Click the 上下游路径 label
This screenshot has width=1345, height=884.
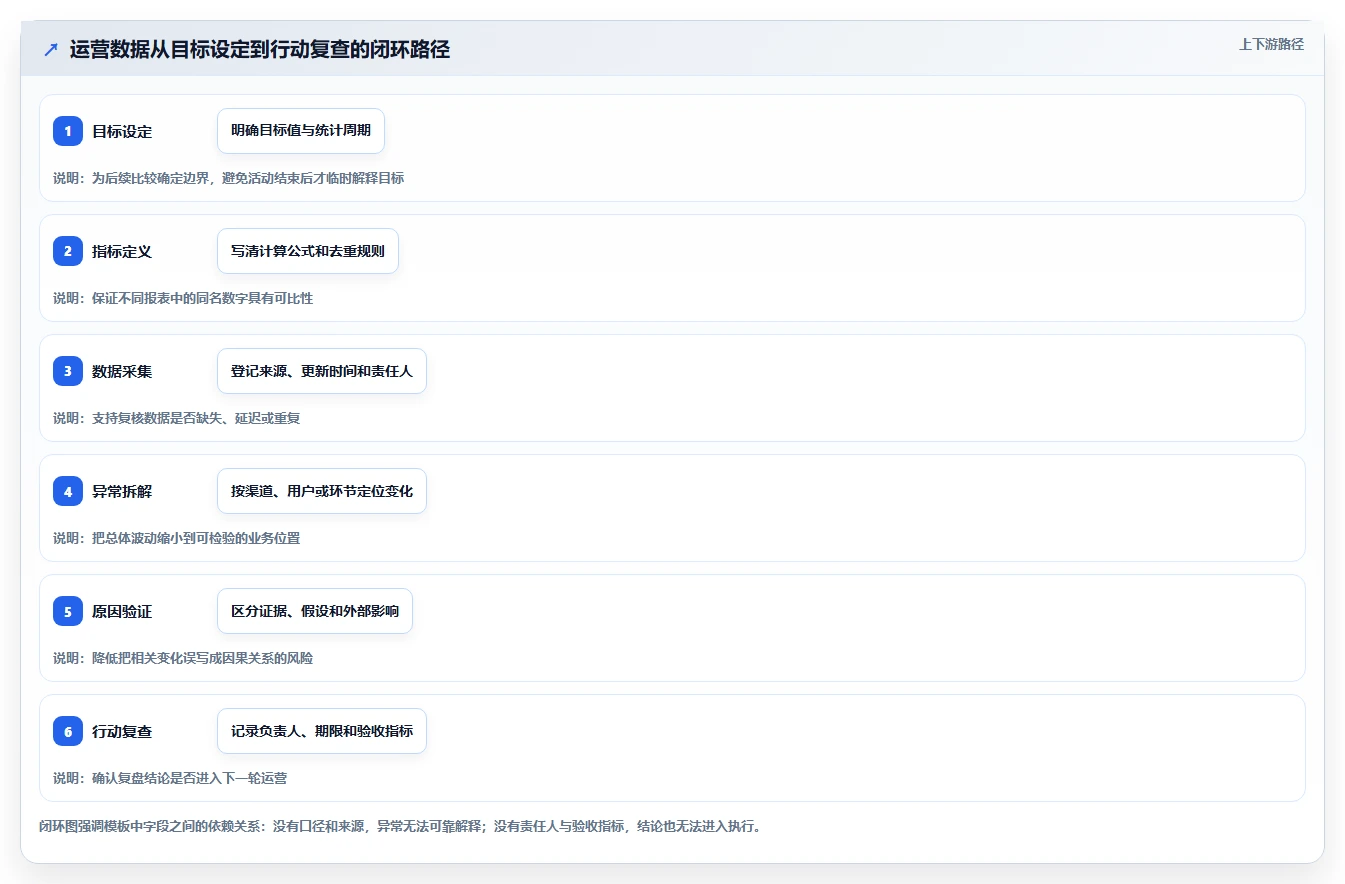(x=1271, y=44)
